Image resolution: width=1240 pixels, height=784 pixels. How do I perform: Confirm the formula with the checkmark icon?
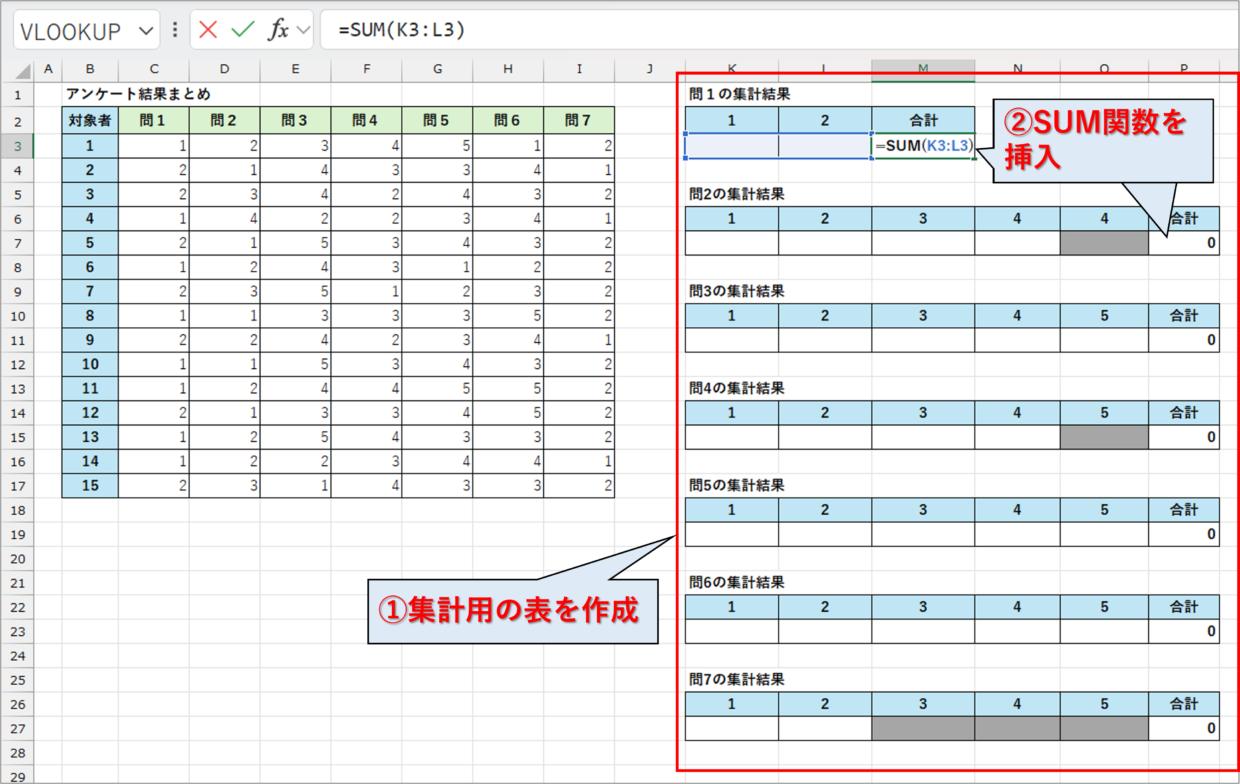[242, 30]
